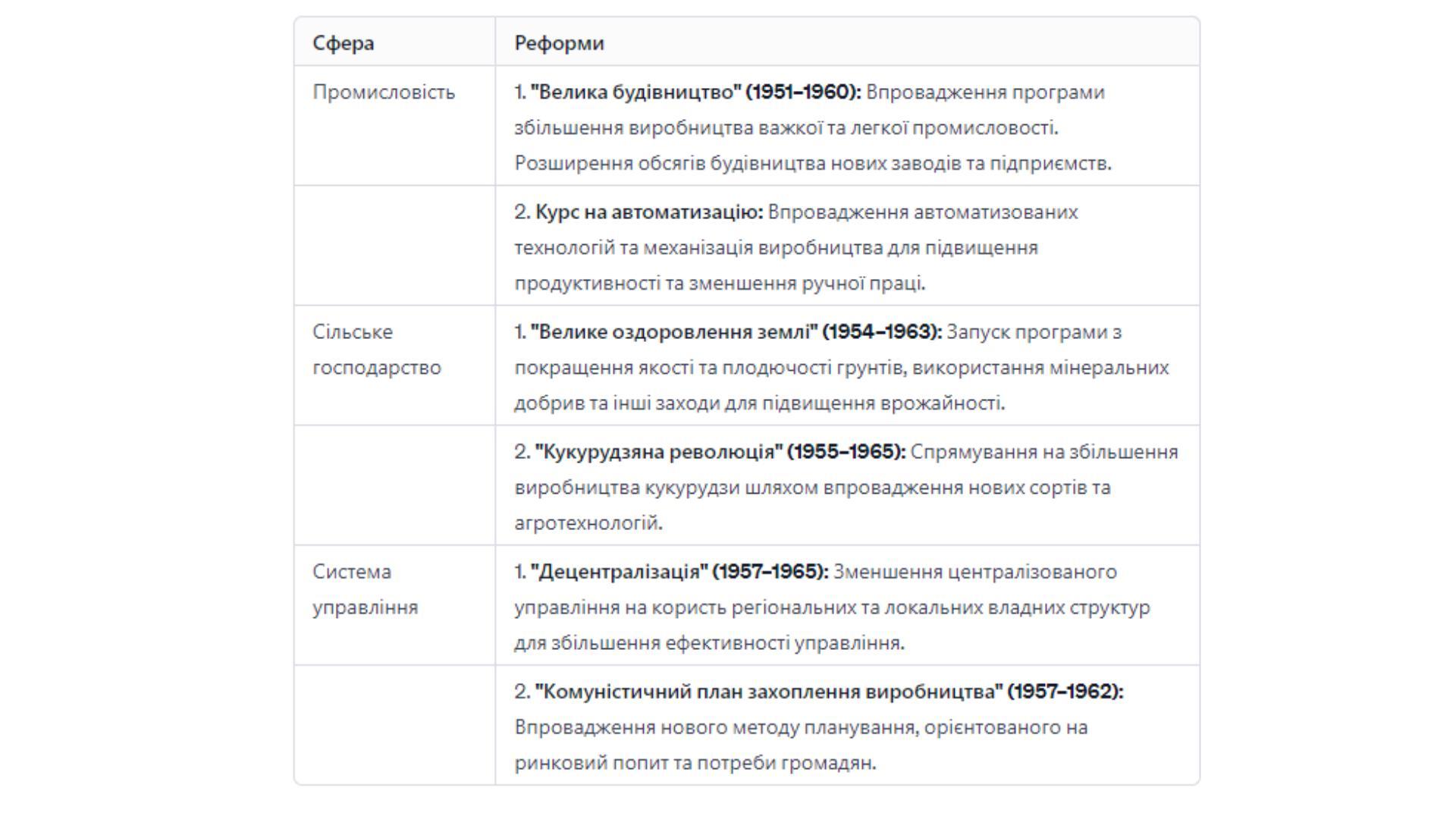Click text "ринковий попит та потреби громадян"
Image resolution: width=1456 pixels, height=819 pixels.
pyautogui.click(x=695, y=762)
